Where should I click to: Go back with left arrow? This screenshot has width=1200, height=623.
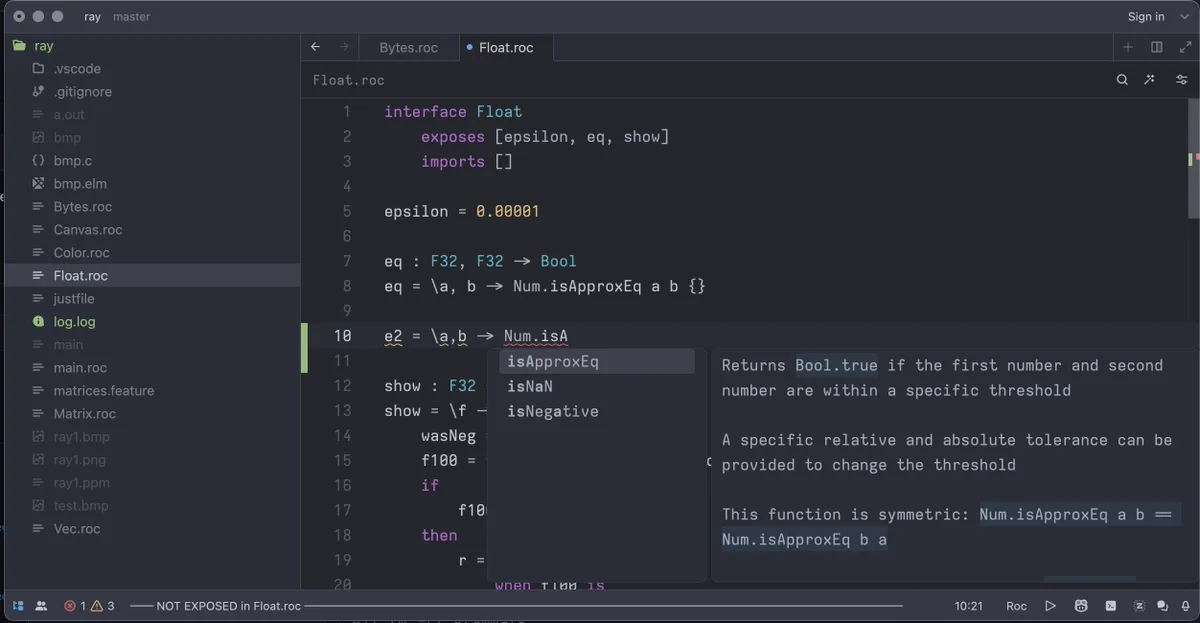[x=316, y=47]
